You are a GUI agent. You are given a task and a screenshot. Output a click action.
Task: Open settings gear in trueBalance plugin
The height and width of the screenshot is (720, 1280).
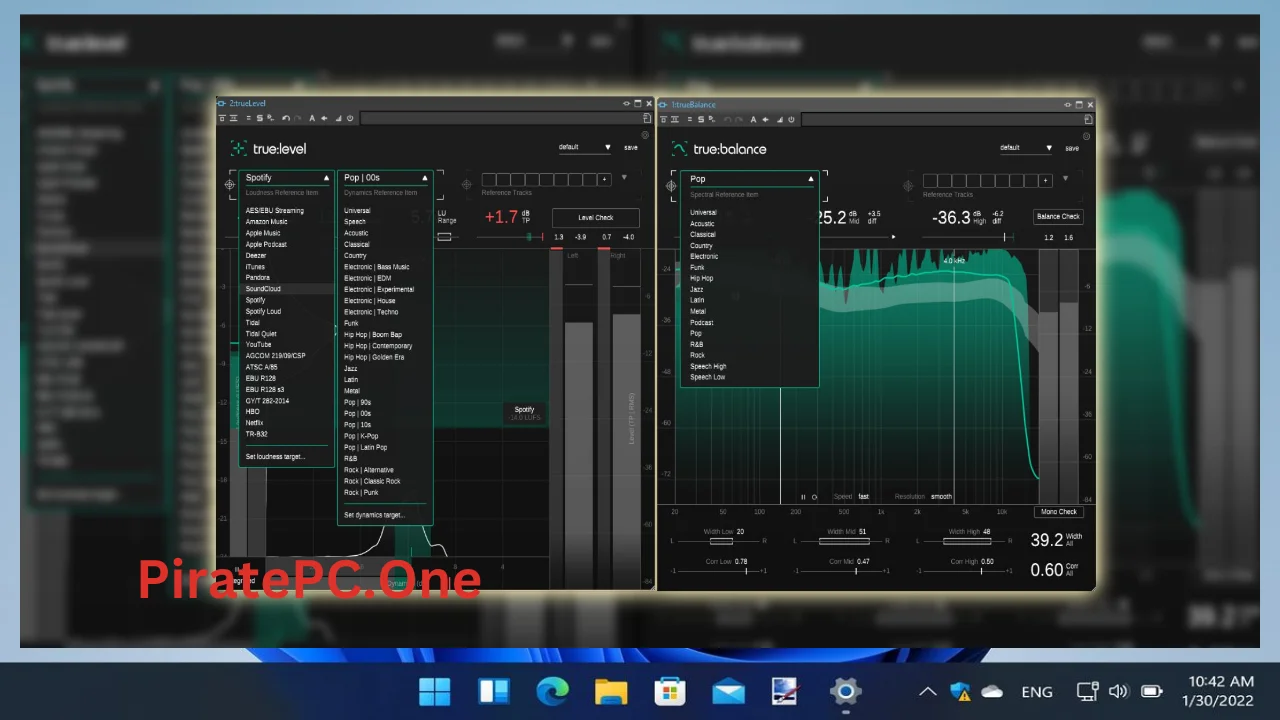pyautogui.click(x=1086, y=137)
